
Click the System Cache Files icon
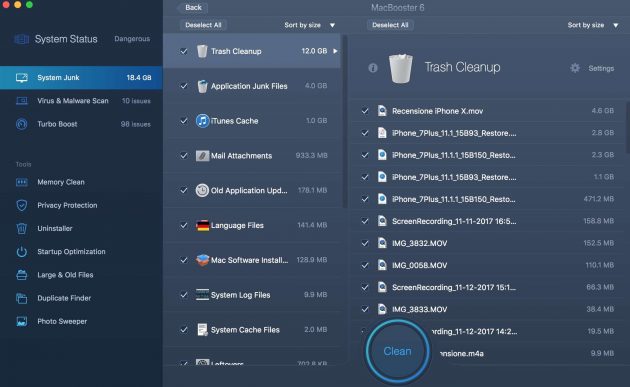coord(202,330)
